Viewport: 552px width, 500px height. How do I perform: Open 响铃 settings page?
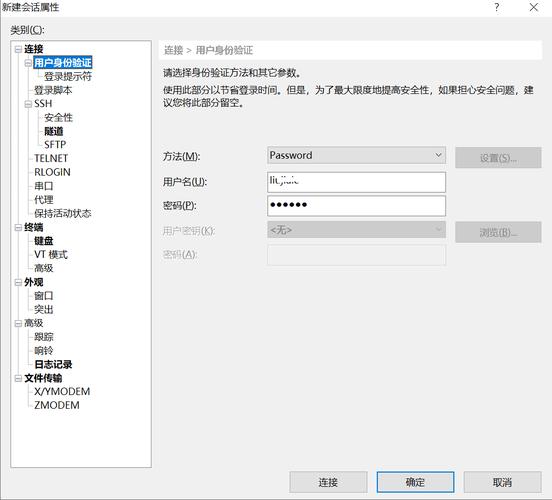tap(44, 351)
